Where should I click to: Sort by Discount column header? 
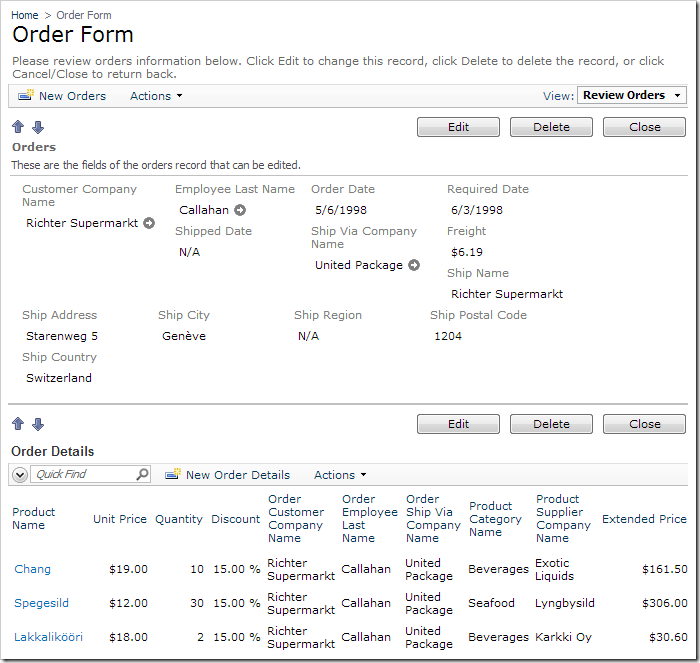tap(235, 519)
